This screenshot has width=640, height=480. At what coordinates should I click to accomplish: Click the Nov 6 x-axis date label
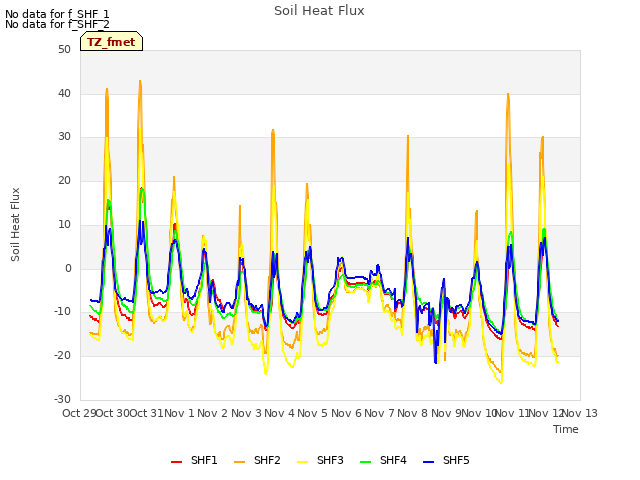(347, 413)
